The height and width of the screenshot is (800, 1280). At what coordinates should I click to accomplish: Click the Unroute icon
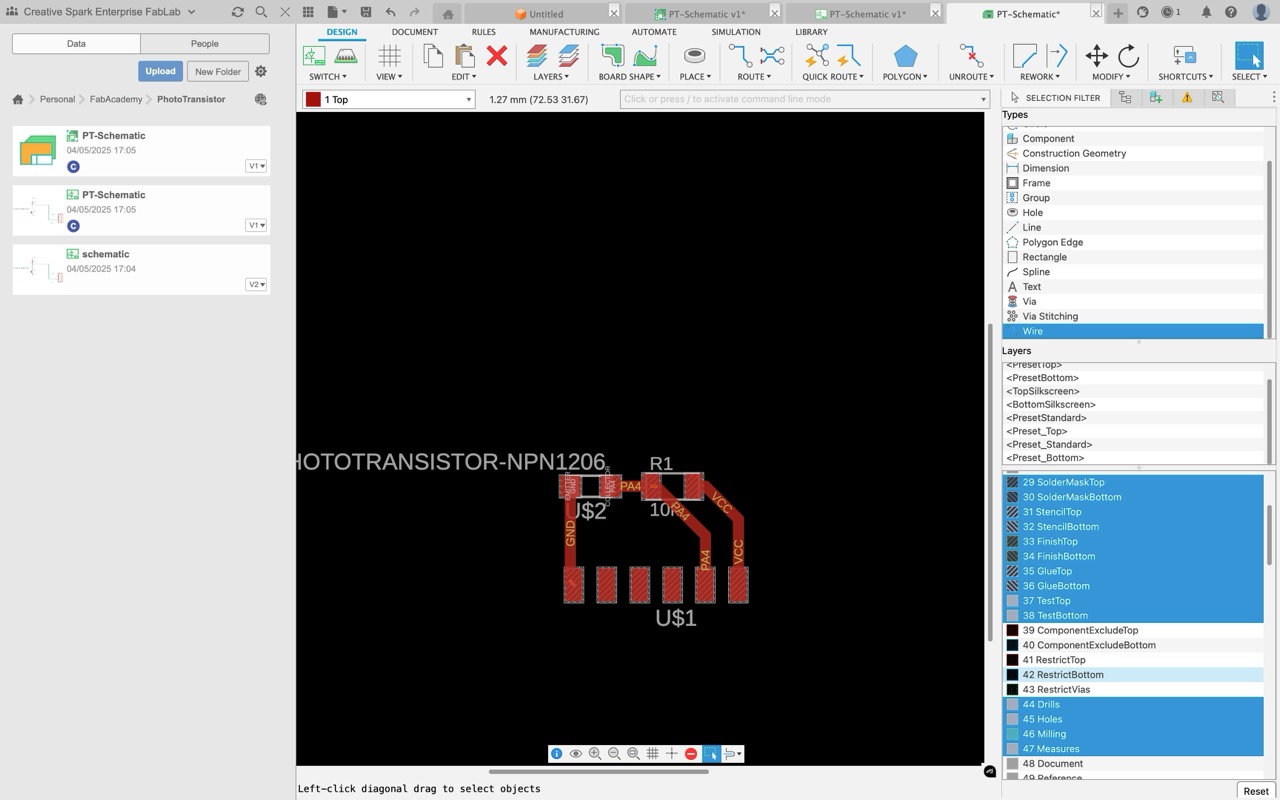pos(971,56)
